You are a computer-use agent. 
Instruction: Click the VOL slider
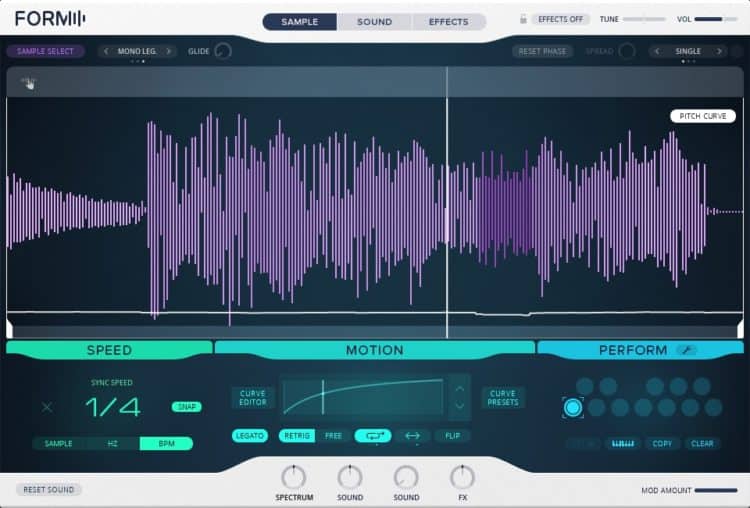(716, 19)
